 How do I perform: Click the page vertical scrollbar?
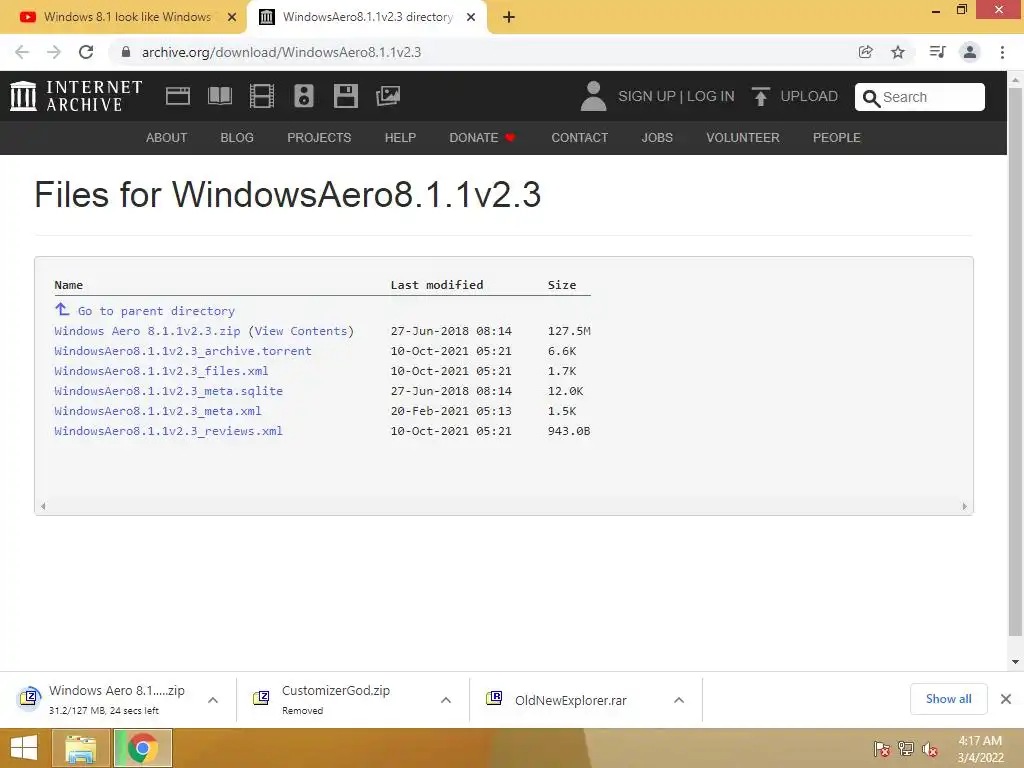pos(1015,362)
